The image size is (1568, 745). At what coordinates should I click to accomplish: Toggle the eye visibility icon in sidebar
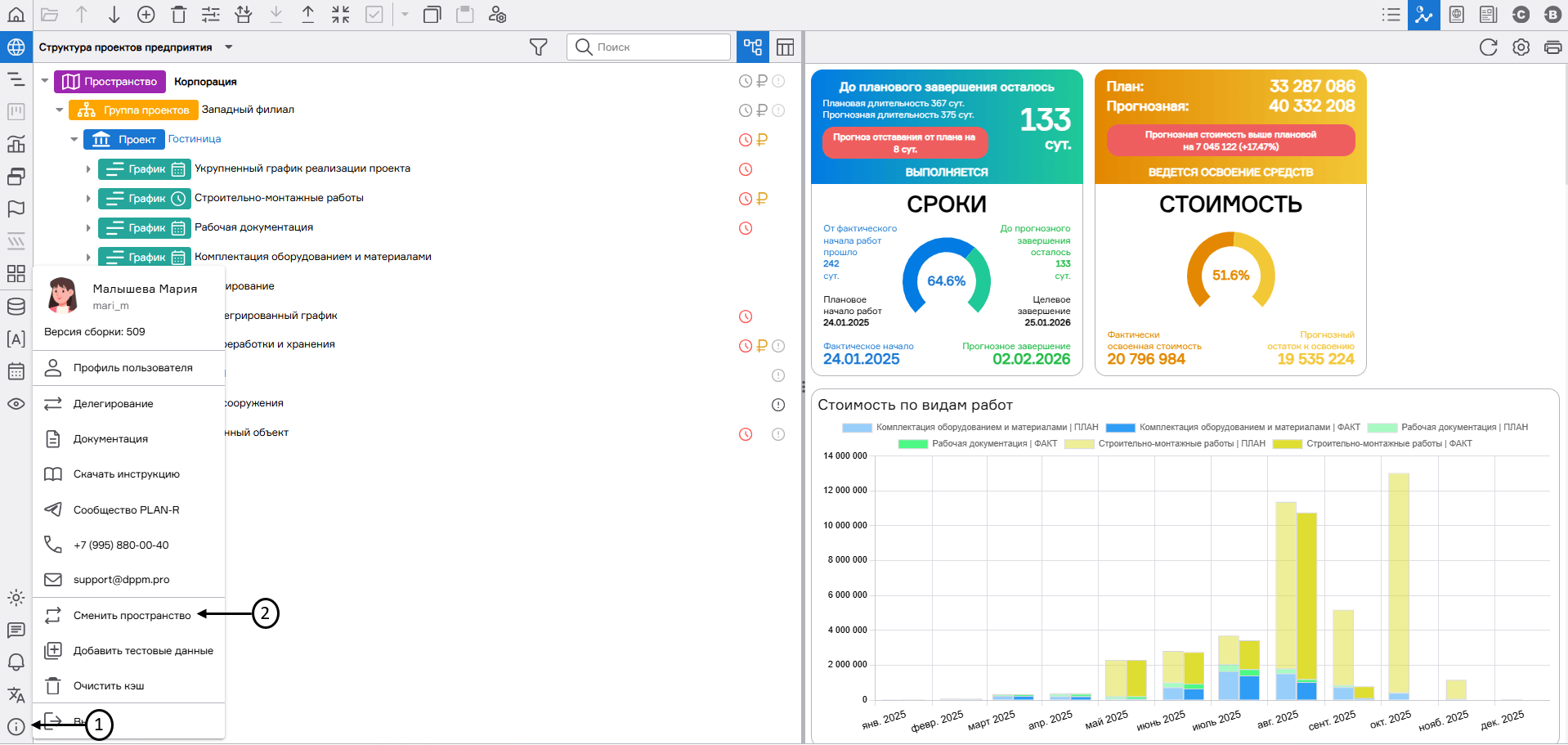pos(16,404)
